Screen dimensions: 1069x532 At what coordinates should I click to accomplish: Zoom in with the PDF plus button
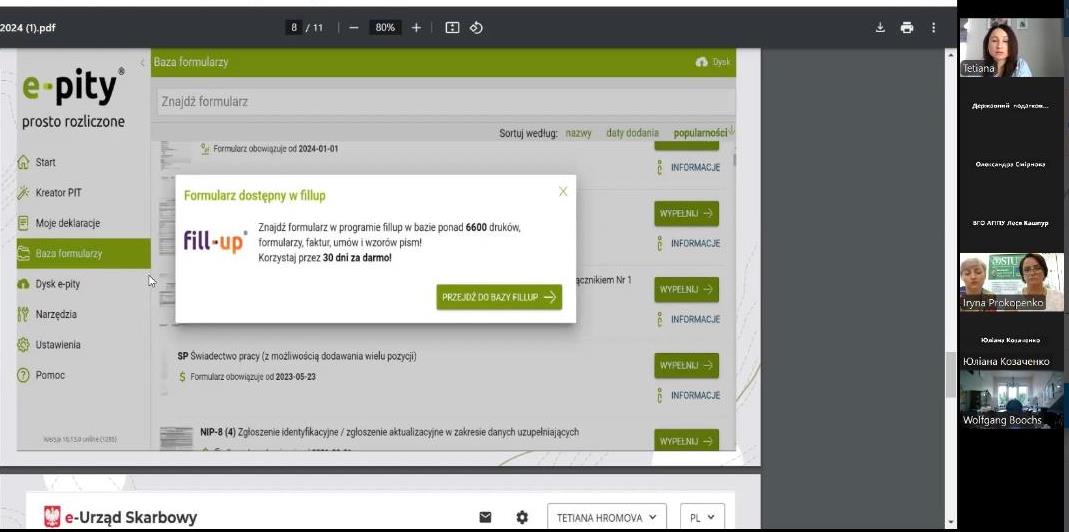(x=417, y=28)
